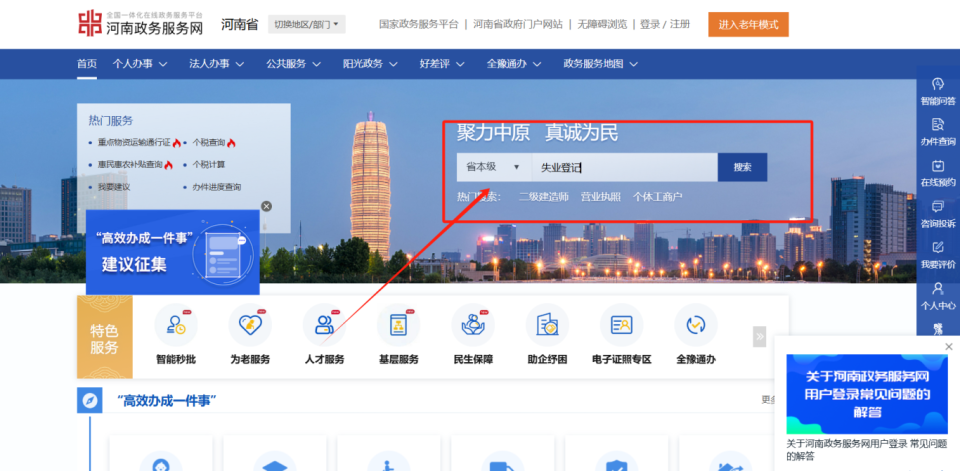Open the 省本级 search scope dropdown
This screenshot has height=471, width=960.
click(493, 167)
